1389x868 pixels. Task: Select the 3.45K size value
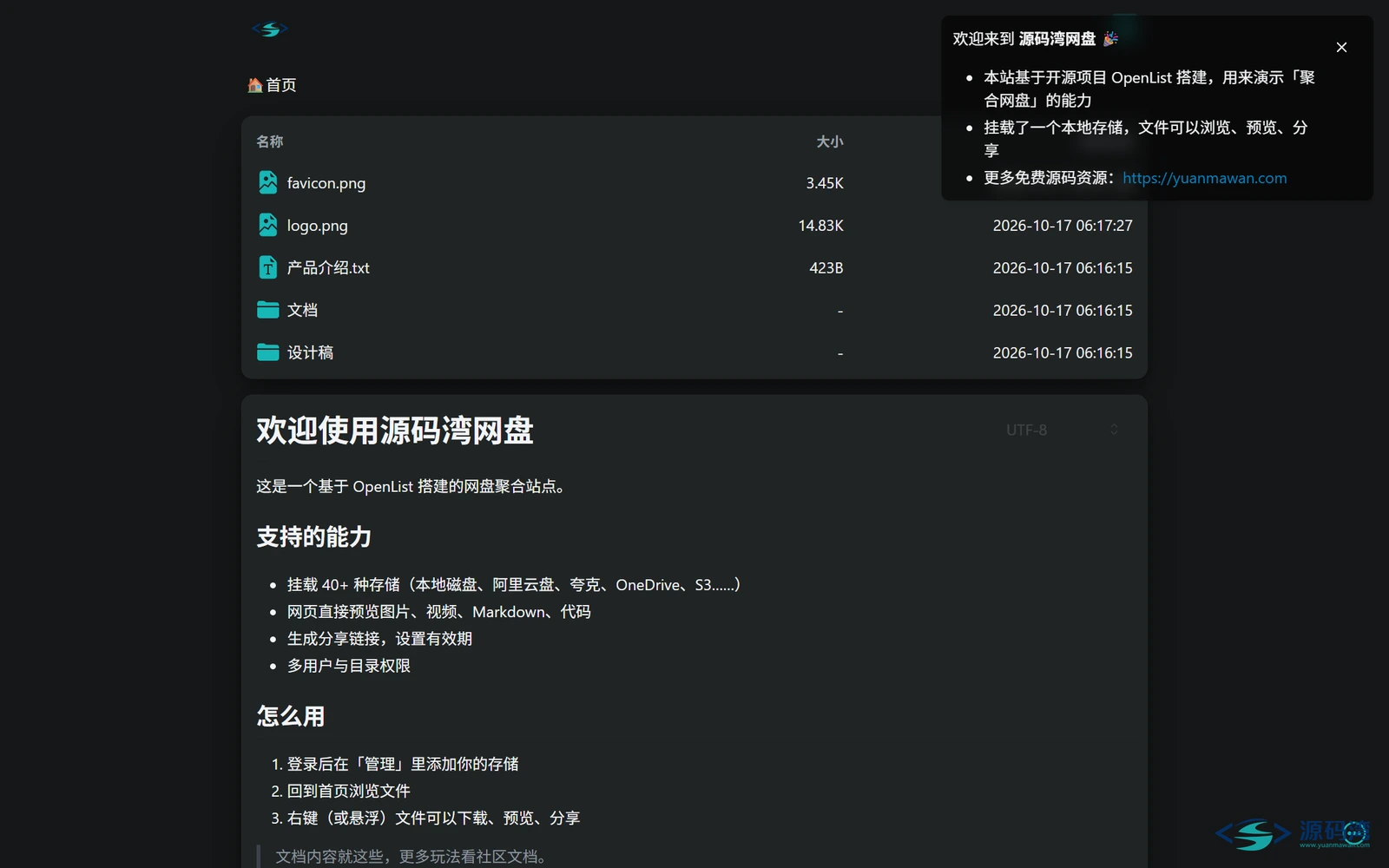(825, 183)
